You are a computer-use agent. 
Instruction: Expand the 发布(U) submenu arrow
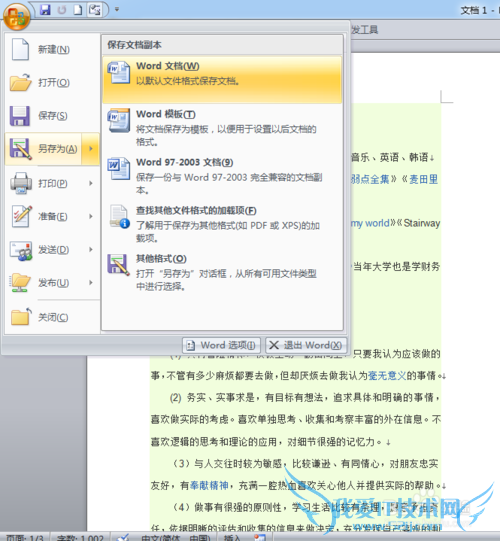91,283
